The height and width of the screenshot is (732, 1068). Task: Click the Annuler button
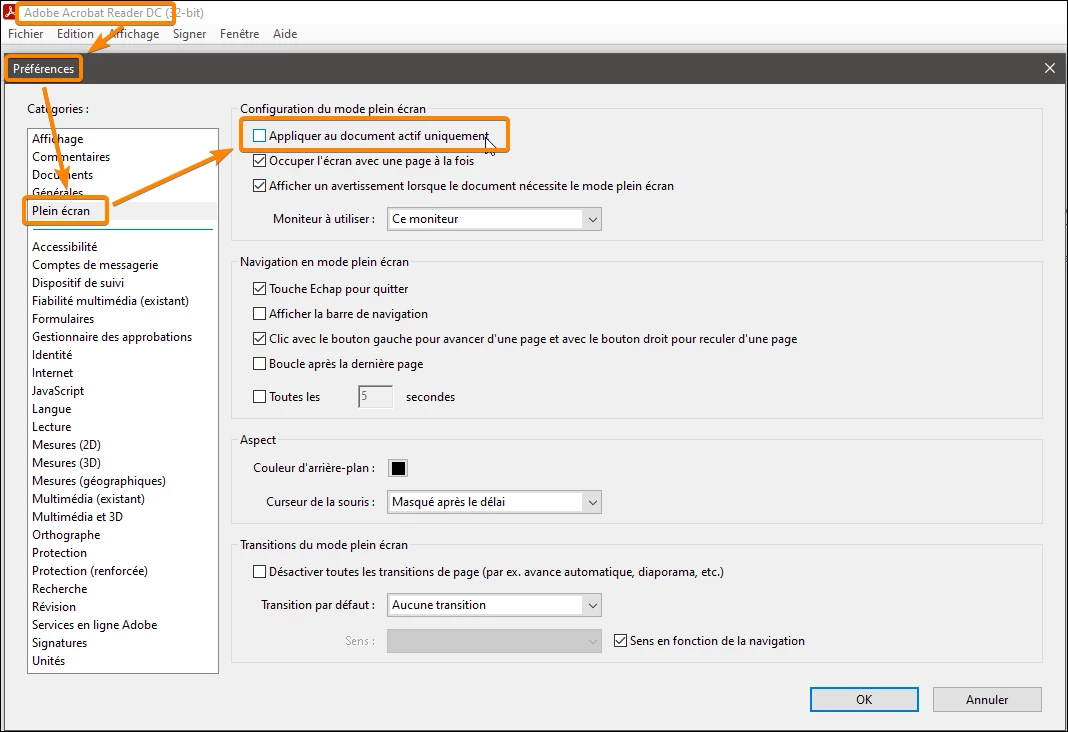[987, 699]
